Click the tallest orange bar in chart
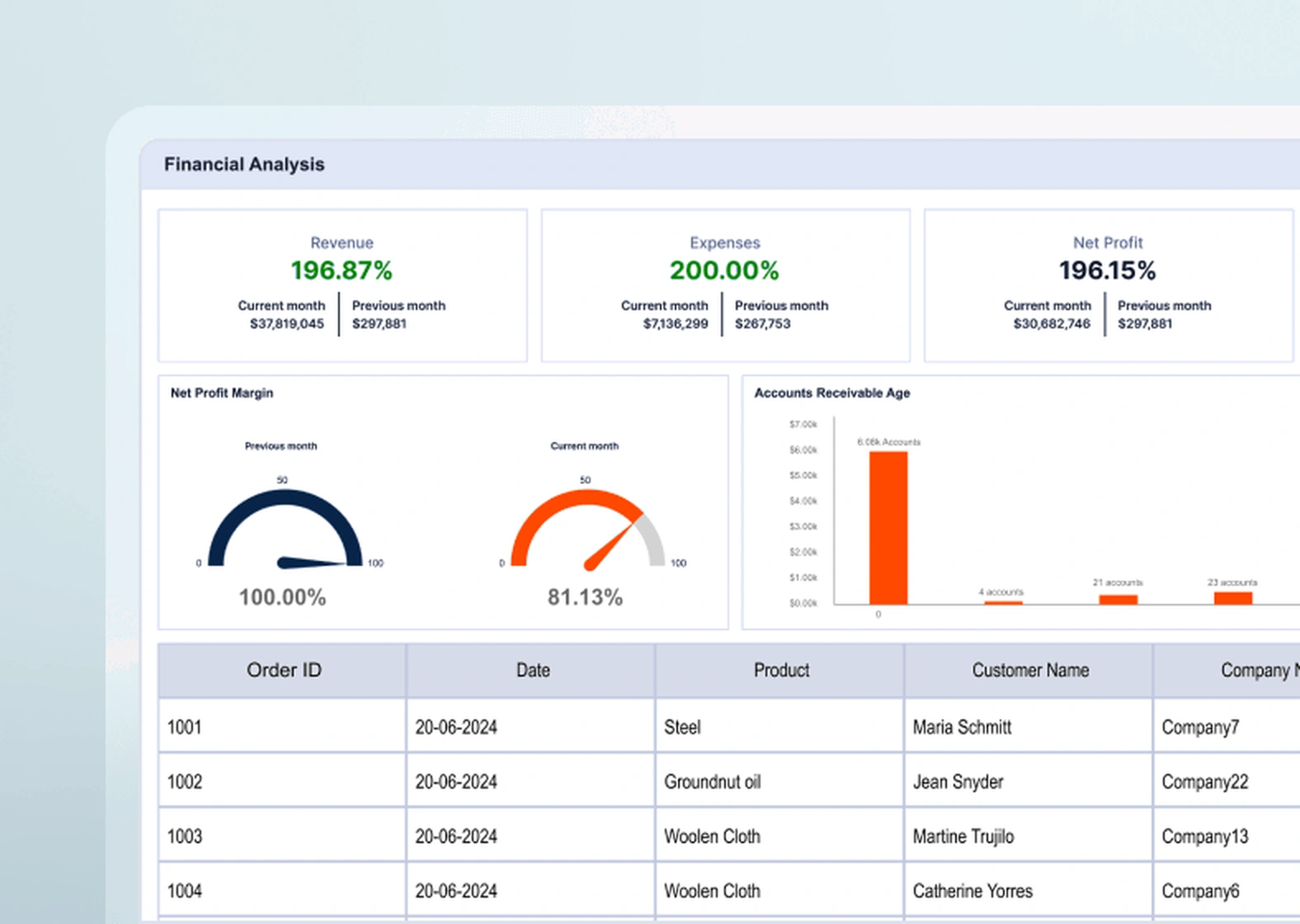The width and height of the screenshot is (1300, 924). click(x=888, y=528)
